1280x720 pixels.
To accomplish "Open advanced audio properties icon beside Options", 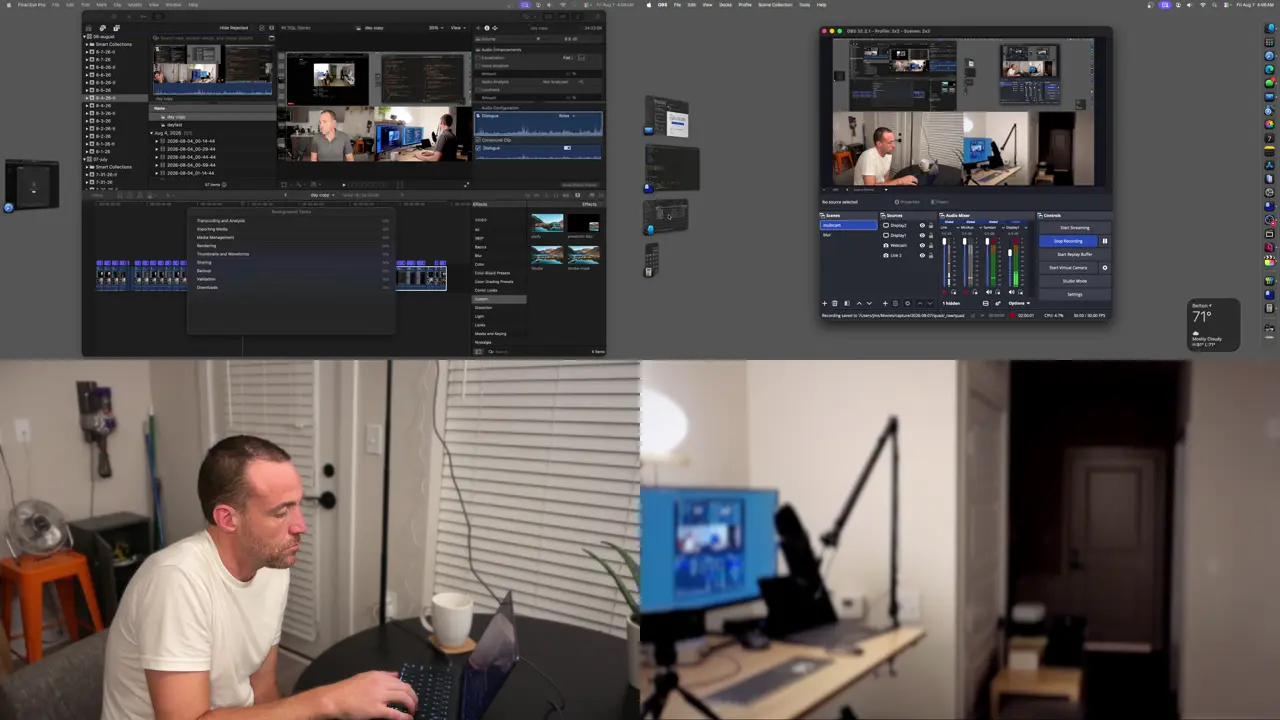I will pos(997,303).
